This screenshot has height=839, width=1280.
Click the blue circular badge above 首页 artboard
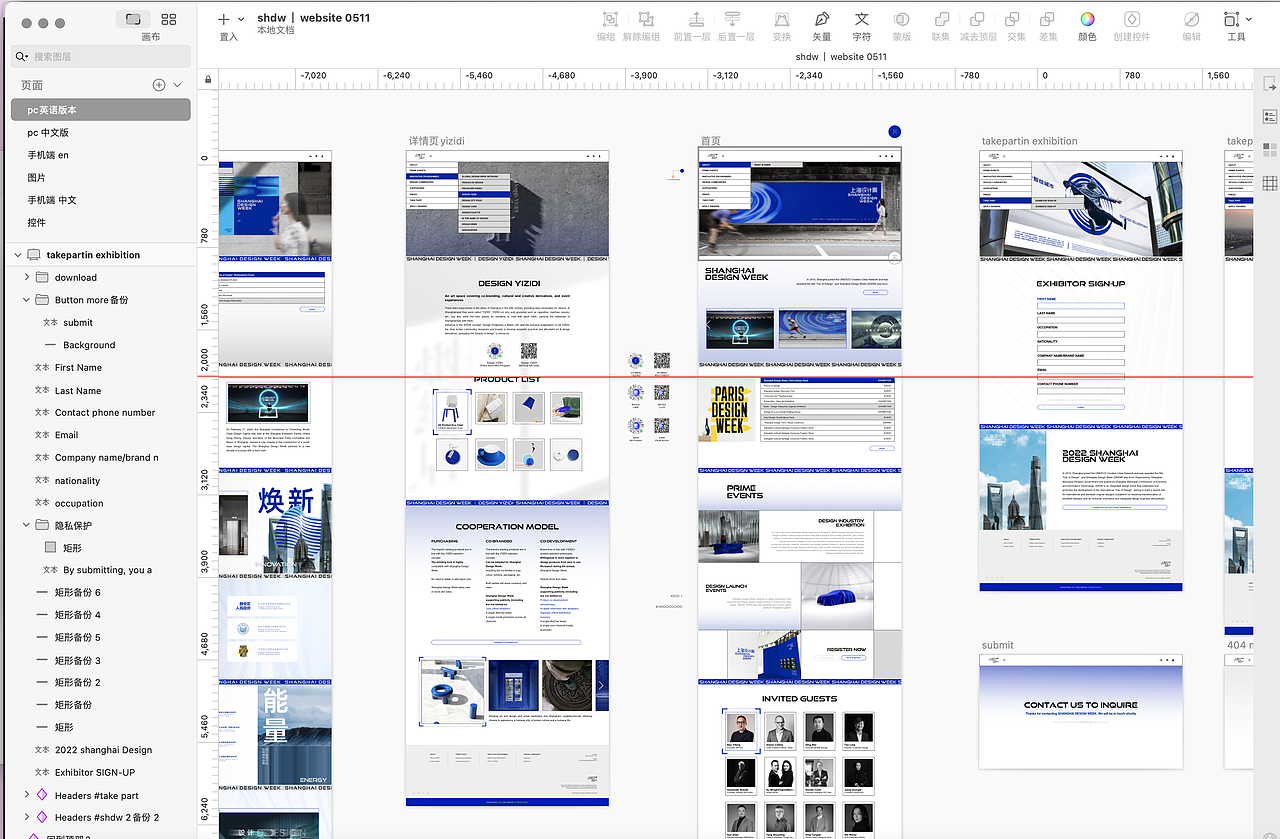pyautogui.click(x=894, y=132)
